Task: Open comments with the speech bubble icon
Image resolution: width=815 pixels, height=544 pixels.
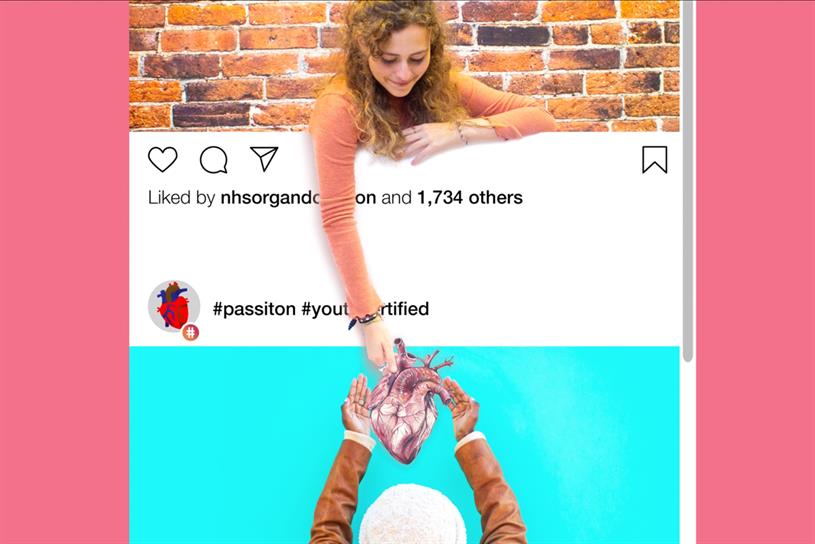Action: click(x=214, y=160)
